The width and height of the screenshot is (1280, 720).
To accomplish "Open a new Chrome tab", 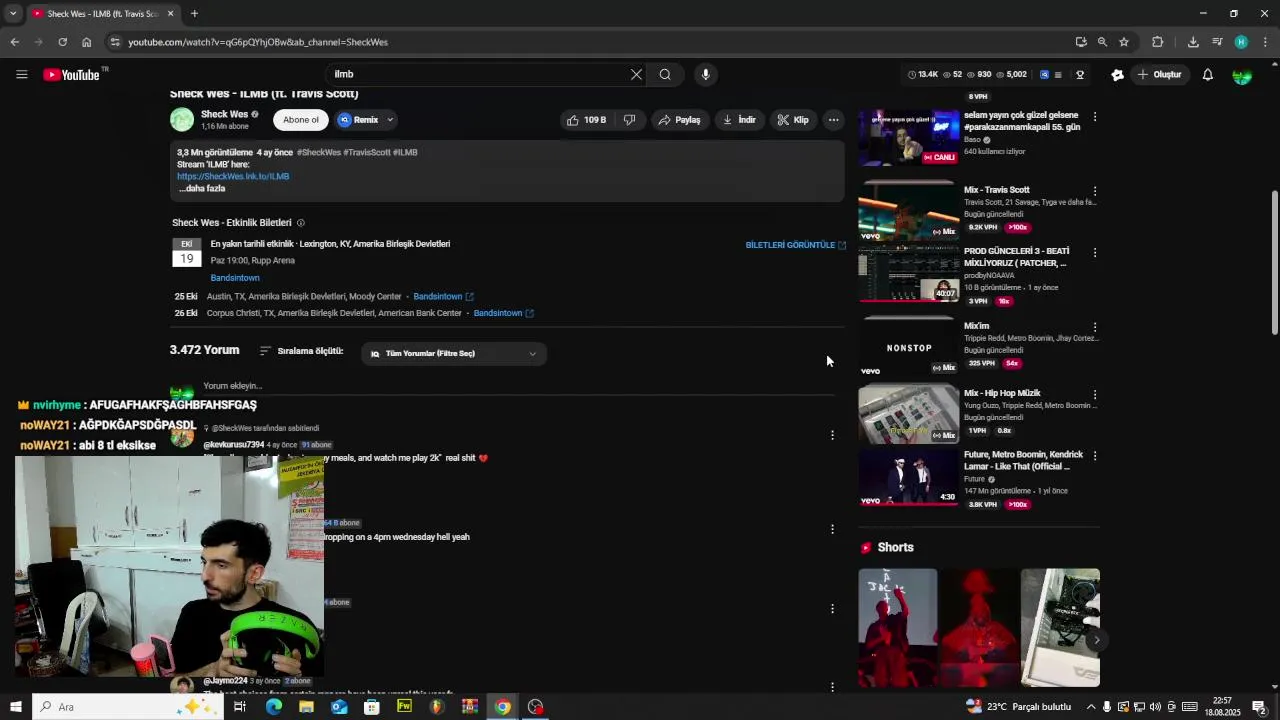I will point(194,14).
